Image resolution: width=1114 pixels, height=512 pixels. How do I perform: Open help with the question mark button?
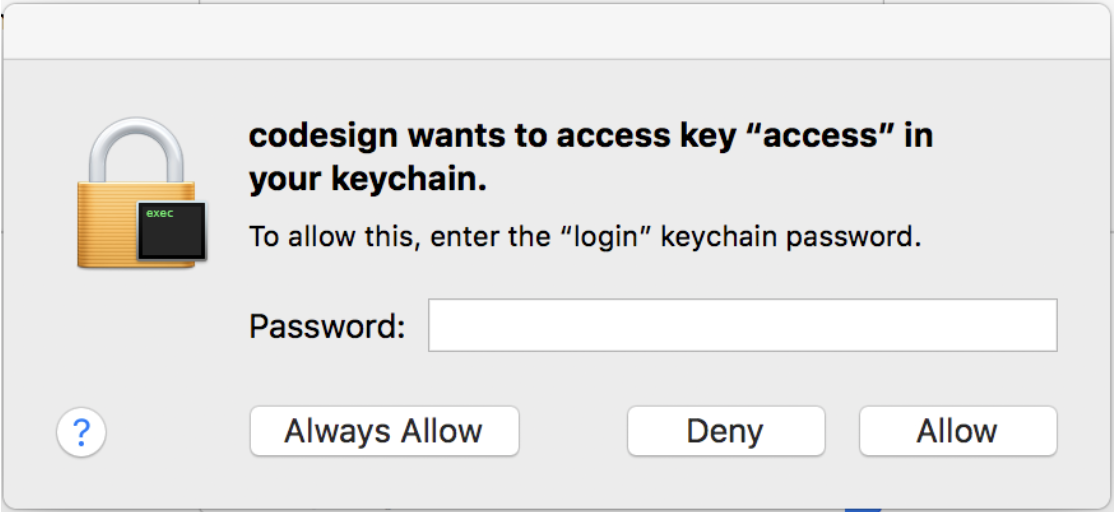click(82, 432)
